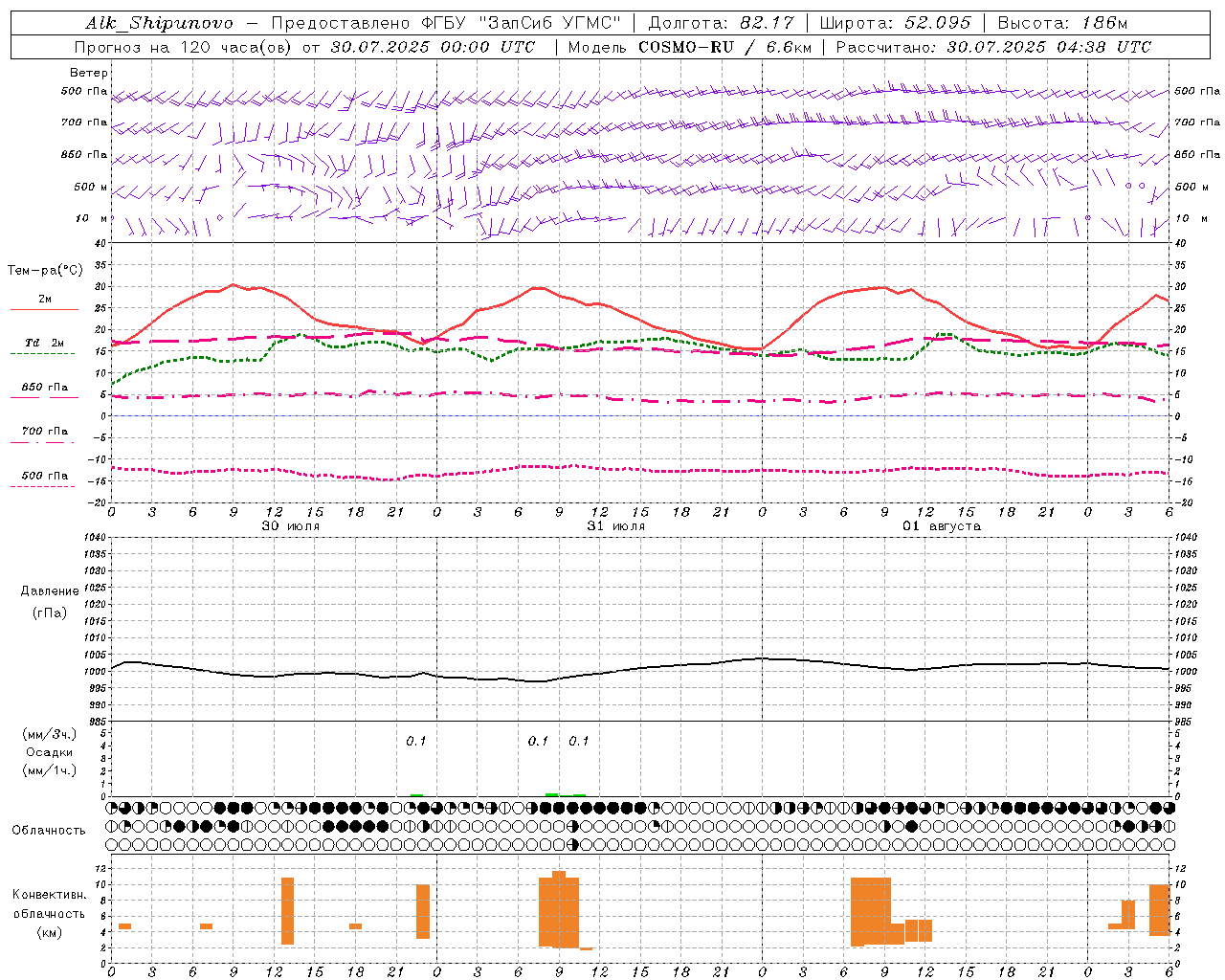
Task: Click the COSMO-RU model name in header
Action: [686, 47]
